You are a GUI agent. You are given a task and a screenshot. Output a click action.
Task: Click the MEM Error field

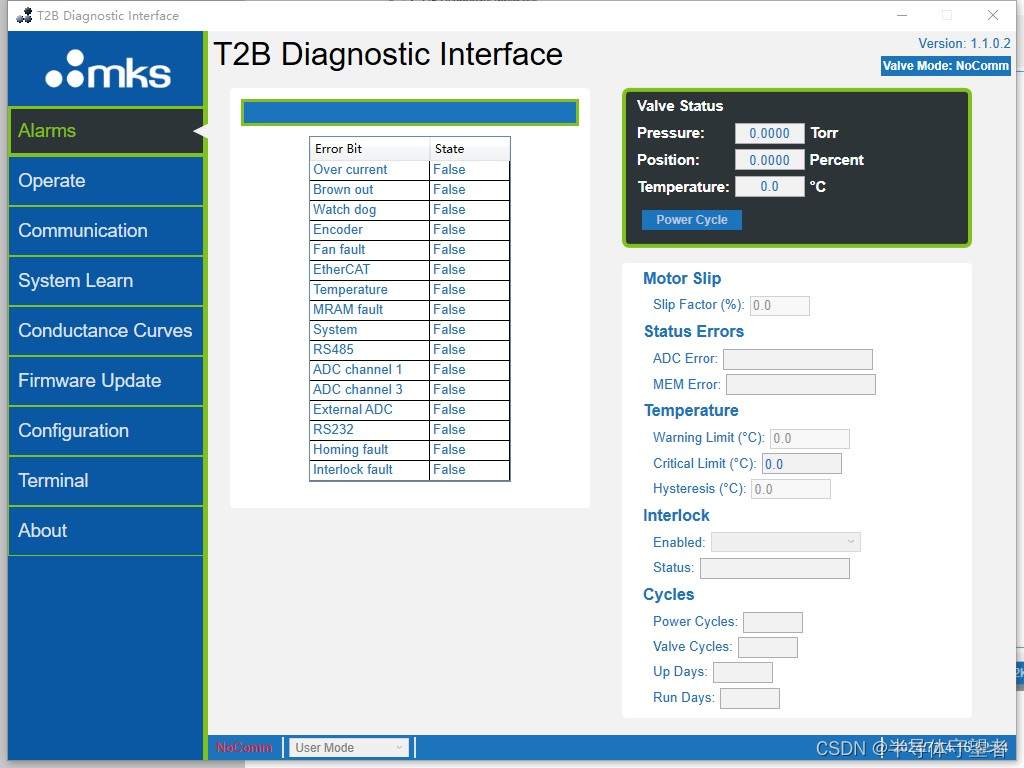[801, 385]
